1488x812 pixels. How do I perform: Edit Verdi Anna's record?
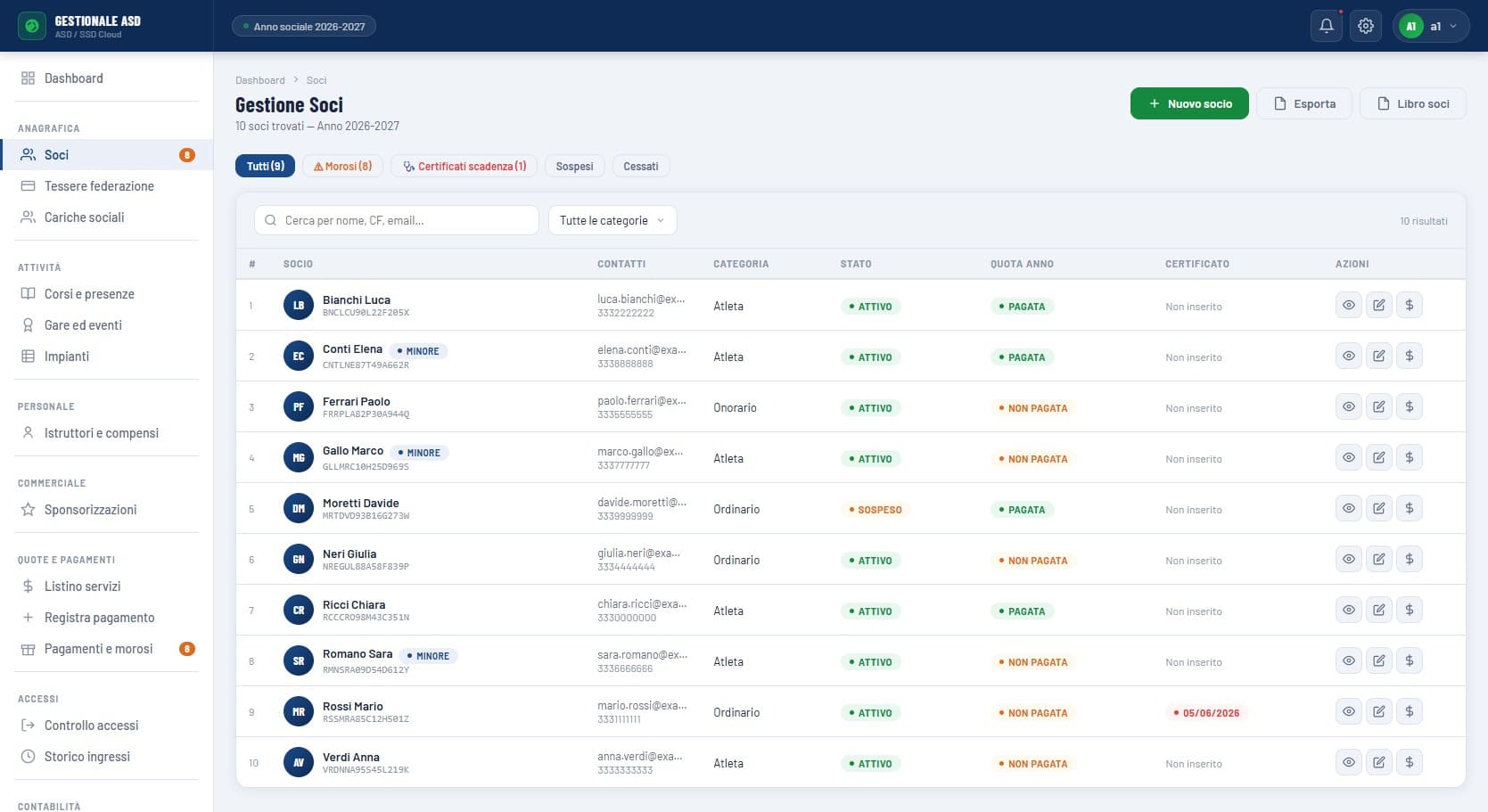tap(1379, 762)
